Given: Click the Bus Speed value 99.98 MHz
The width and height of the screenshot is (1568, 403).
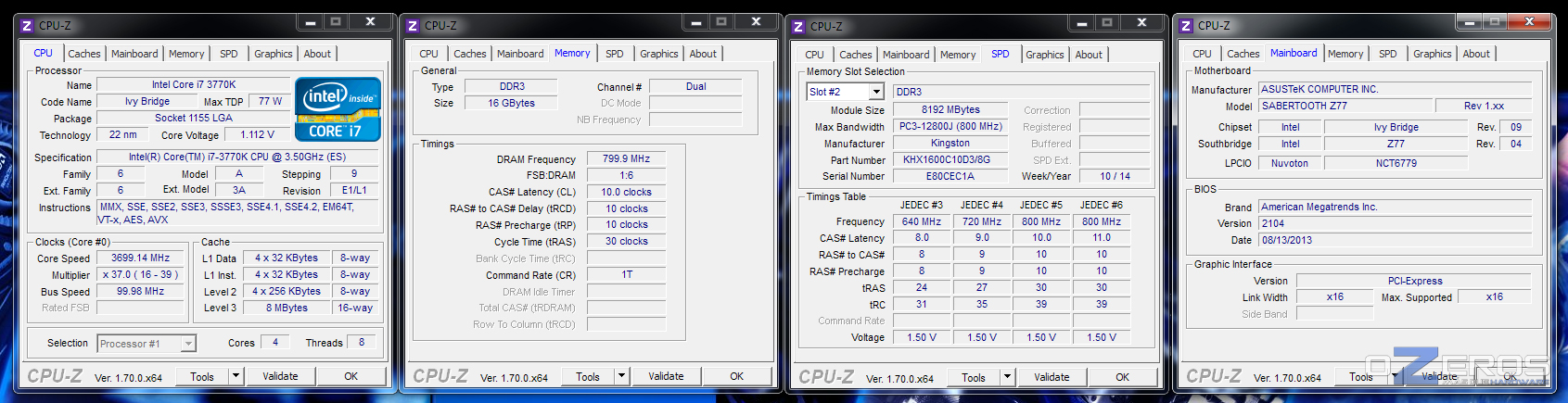Looking at the screenshot, I should (140, 291).
